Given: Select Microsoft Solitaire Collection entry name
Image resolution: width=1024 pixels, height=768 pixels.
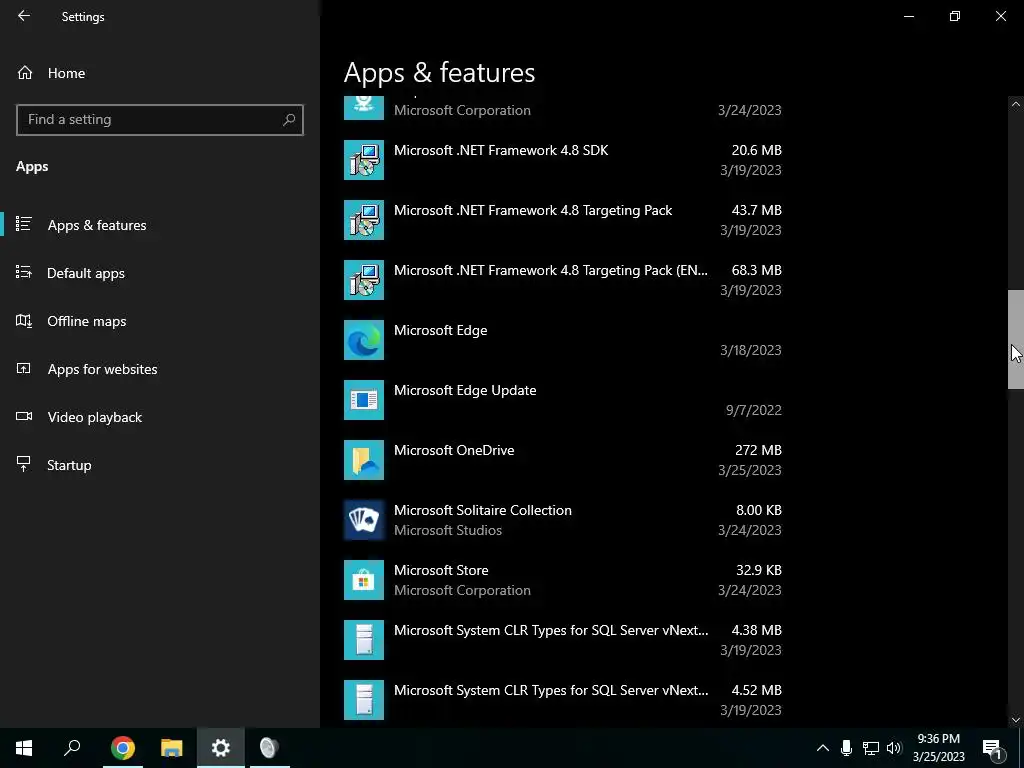Looking at the screenshot, I should pyautogui.click(x=483, y=511).
